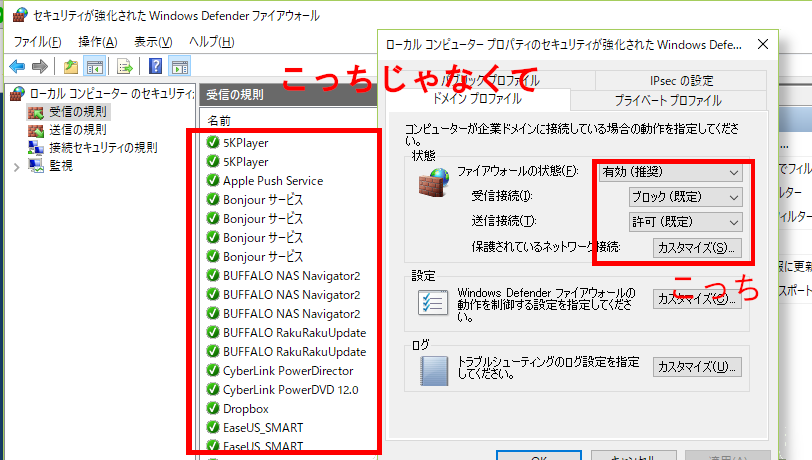The image size is (812, 460).
Task: Open 受信接続 dropdown ブロック (既定)
Action: (686, 197)
